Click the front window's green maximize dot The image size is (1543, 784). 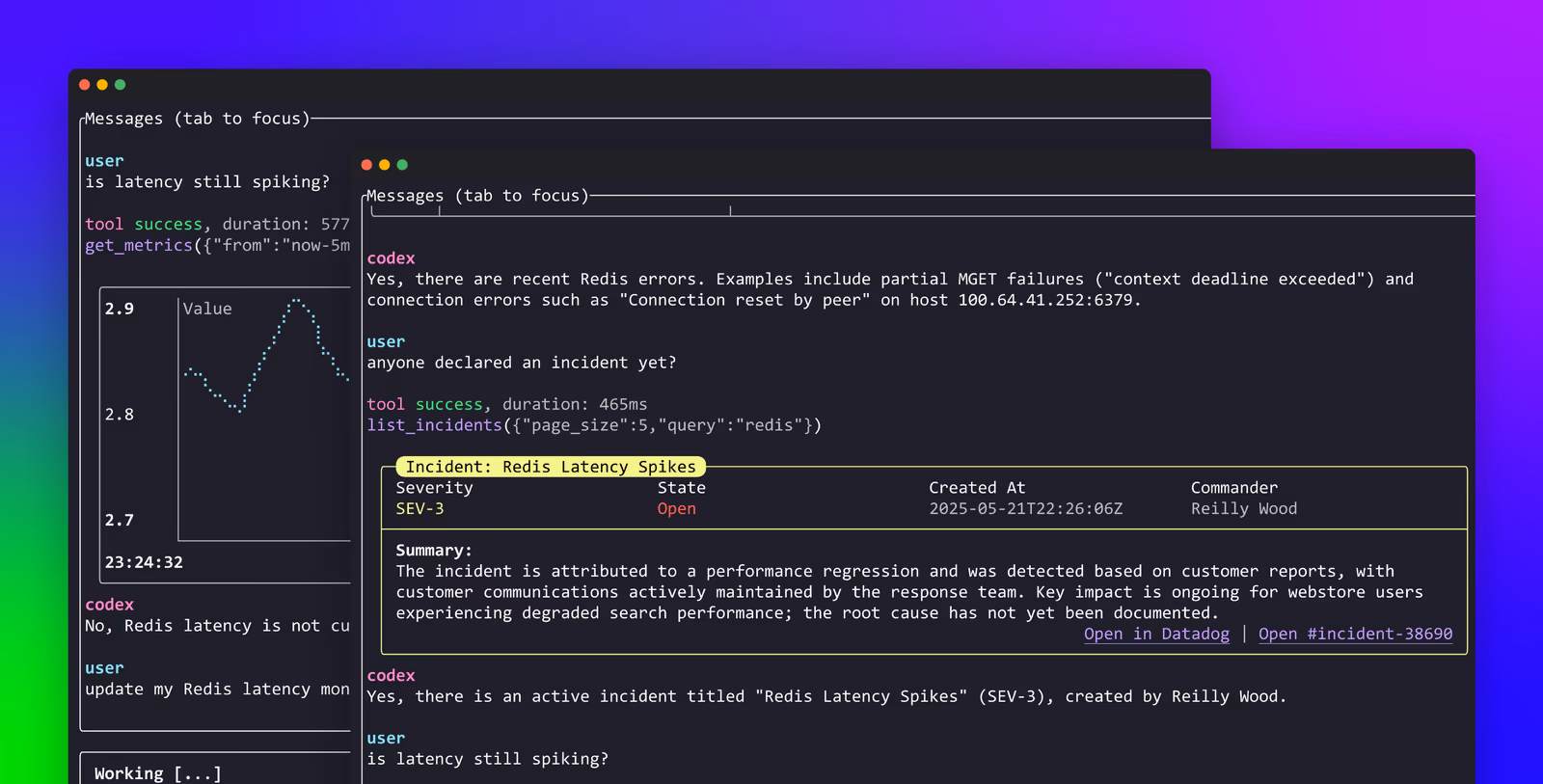point(402,165)
